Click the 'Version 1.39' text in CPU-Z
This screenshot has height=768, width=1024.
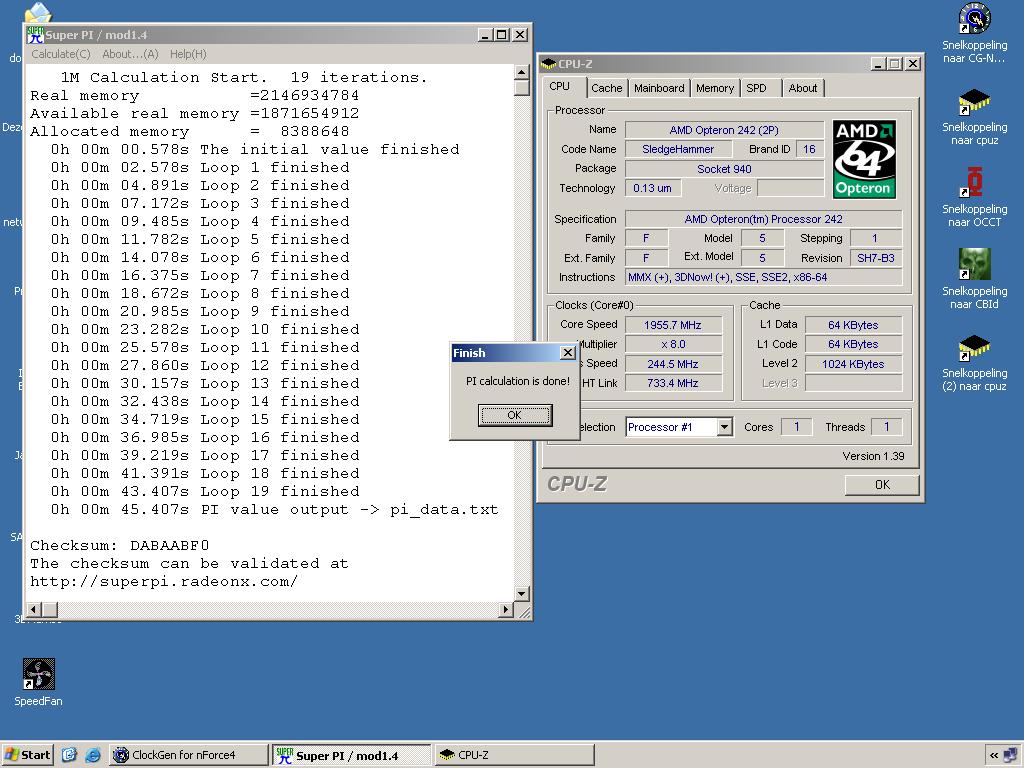873,456
